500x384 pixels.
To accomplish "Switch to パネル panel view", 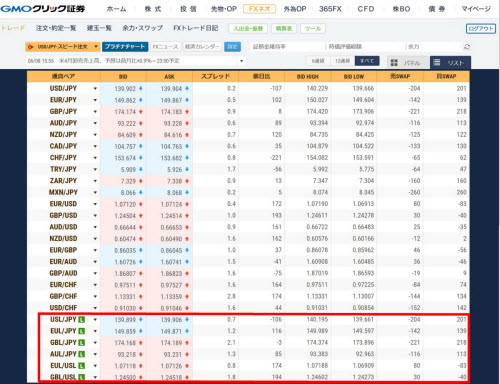I will (x=408, y=63).
